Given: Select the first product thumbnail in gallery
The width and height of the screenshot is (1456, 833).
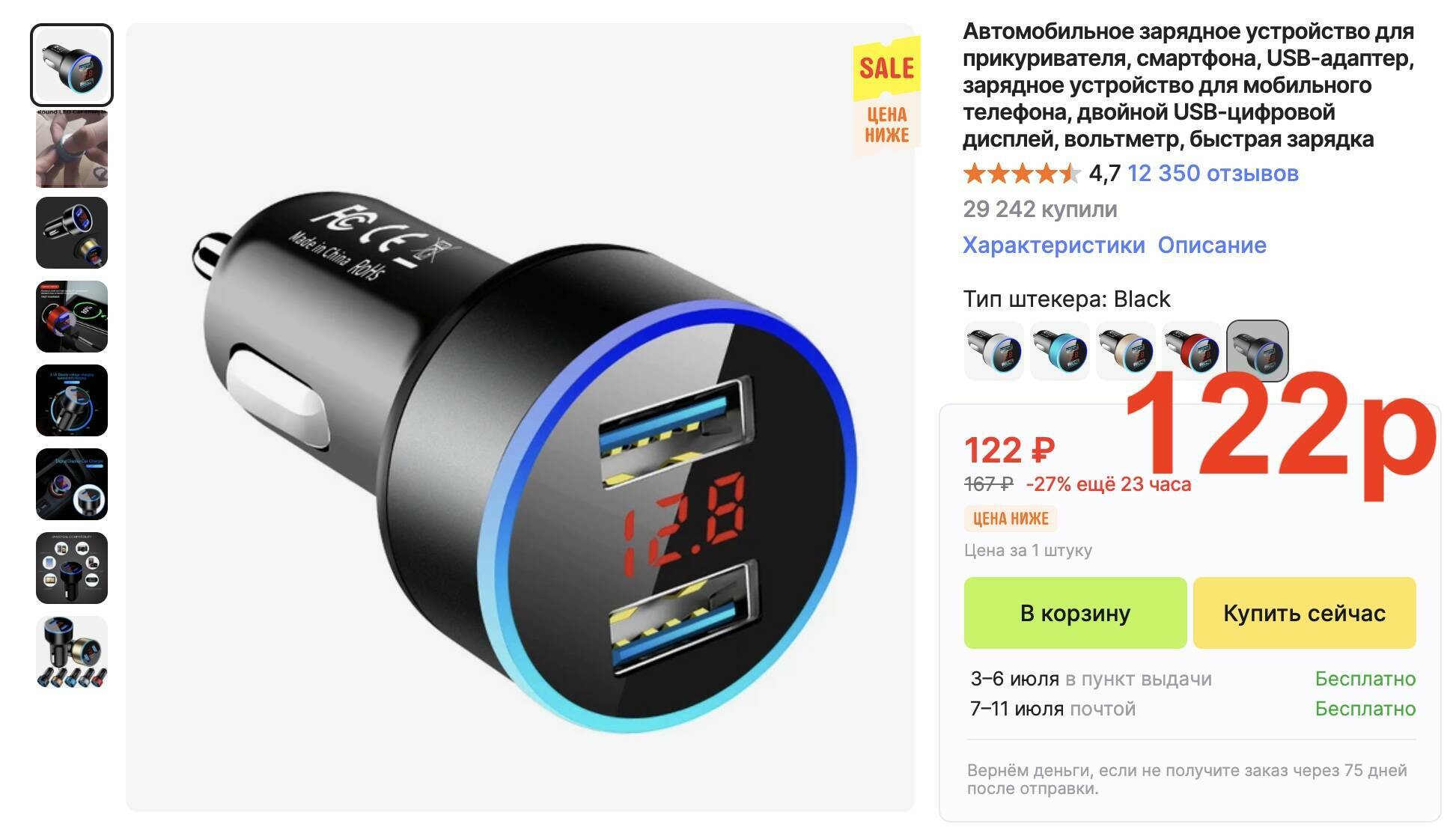Looking at the screenshot, I should click(72, 65).
